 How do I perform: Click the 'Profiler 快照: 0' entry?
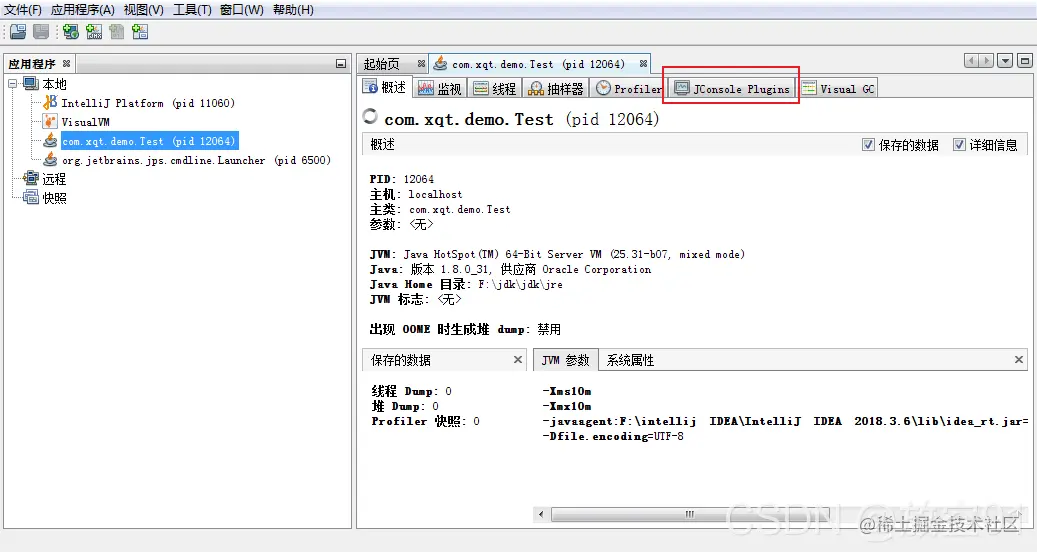coord(425,422)
